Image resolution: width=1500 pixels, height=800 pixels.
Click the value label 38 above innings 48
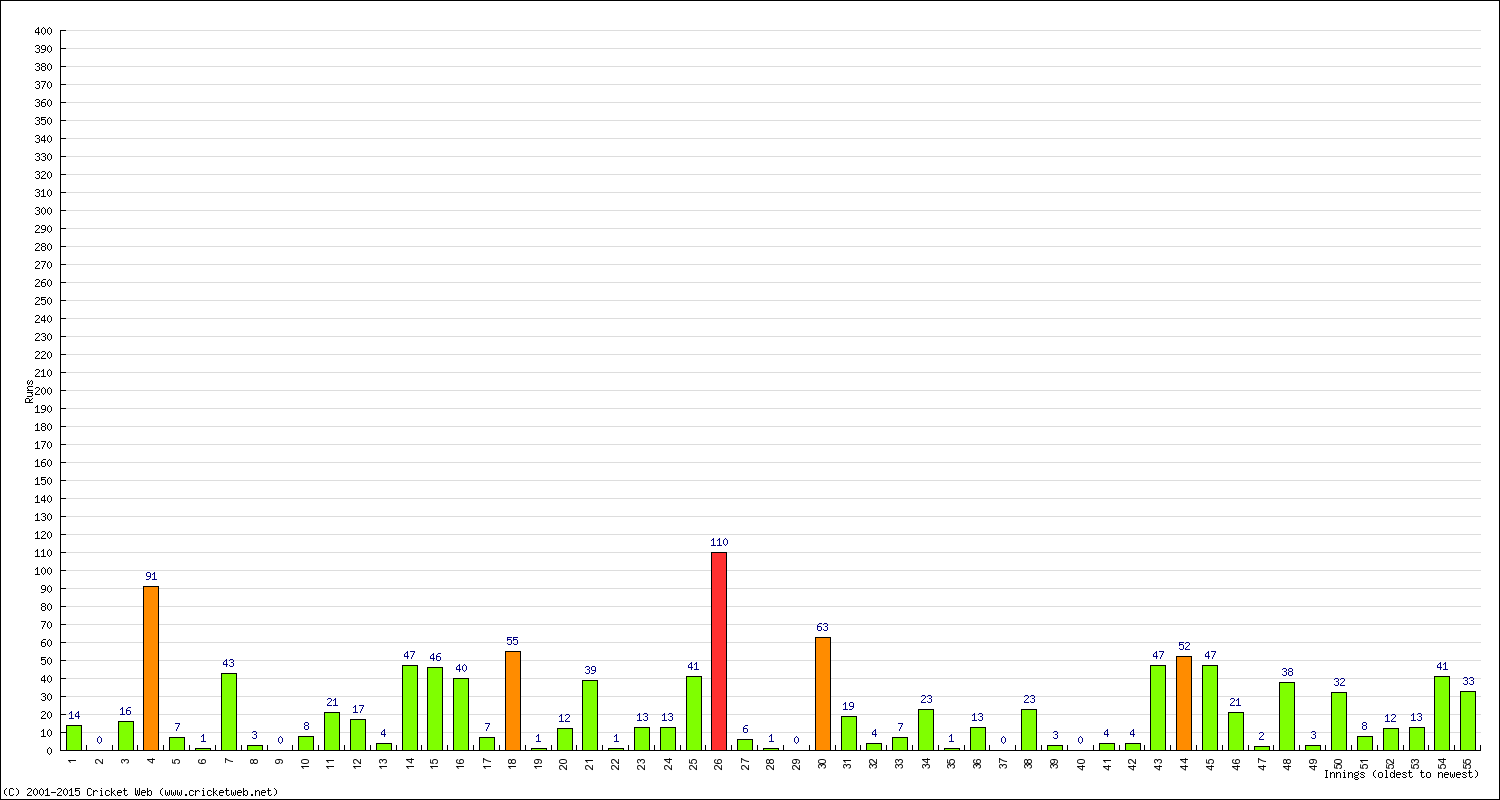[1287, 672]
